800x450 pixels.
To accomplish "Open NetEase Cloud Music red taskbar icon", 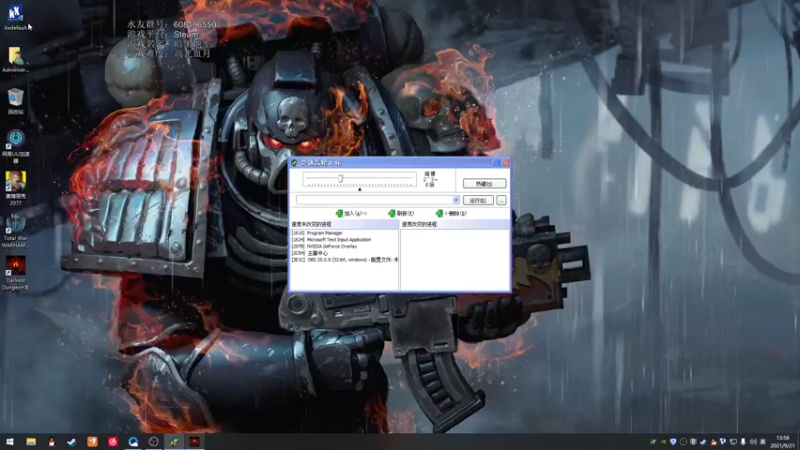I will click(113, 442).
